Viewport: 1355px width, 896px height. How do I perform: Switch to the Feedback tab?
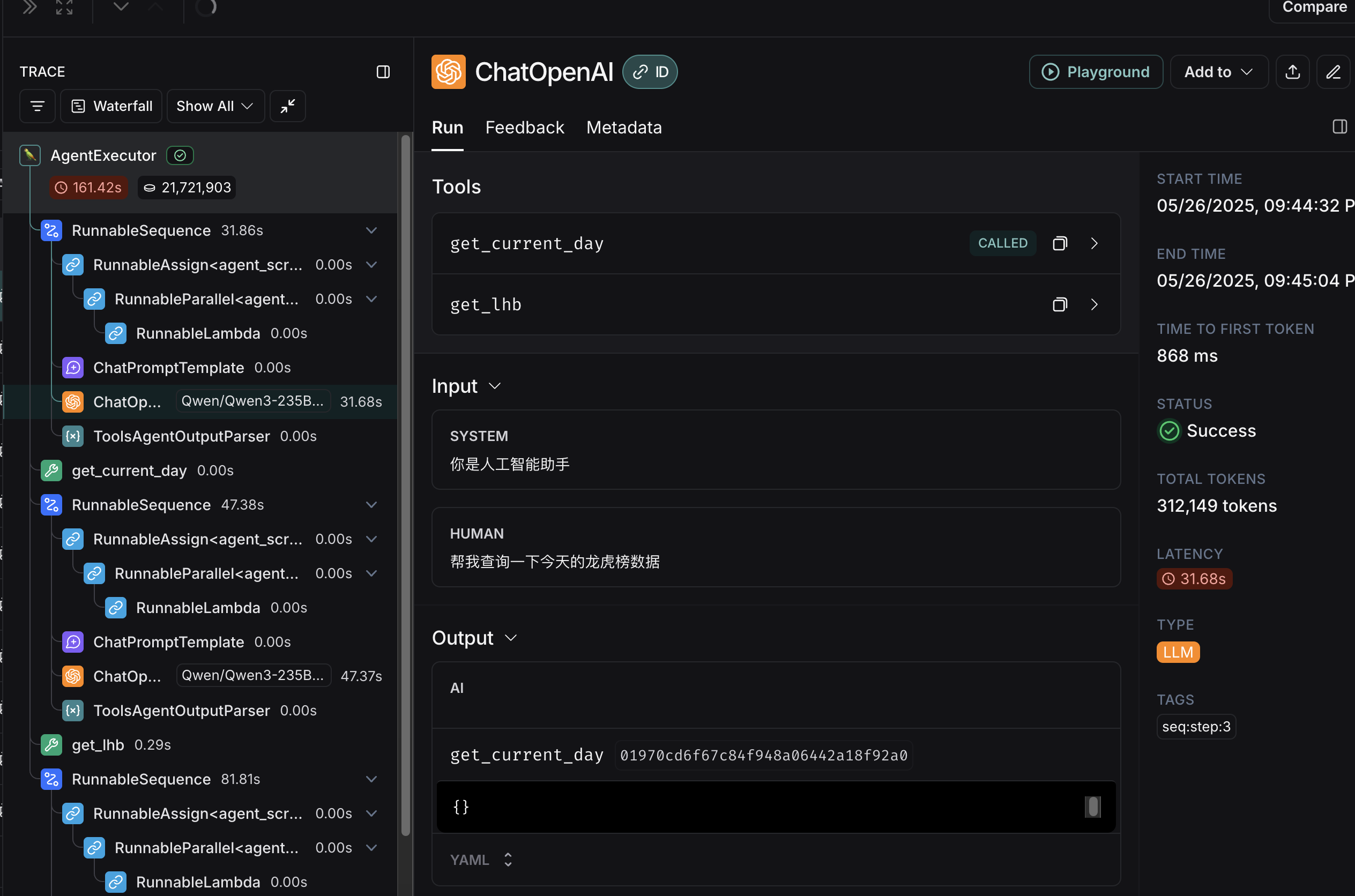pyautogui.click(x=525, y=128)
